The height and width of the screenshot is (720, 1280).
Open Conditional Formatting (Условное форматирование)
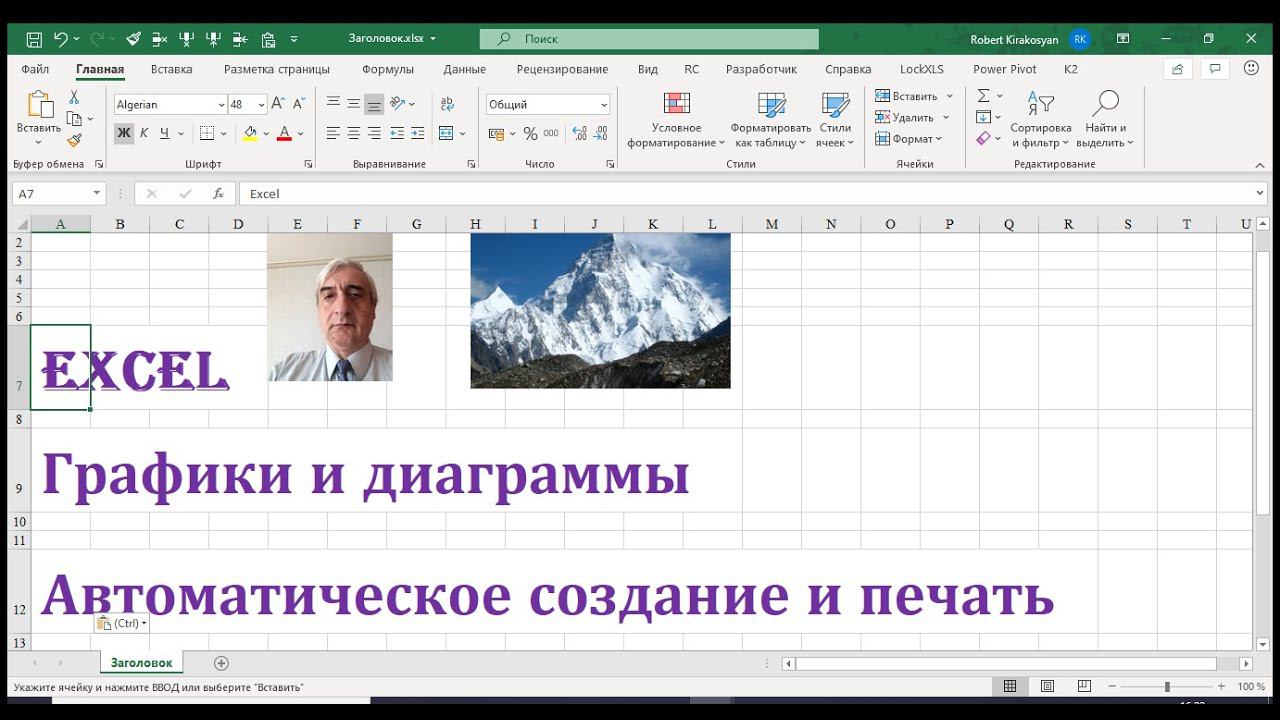coord(676,120)
